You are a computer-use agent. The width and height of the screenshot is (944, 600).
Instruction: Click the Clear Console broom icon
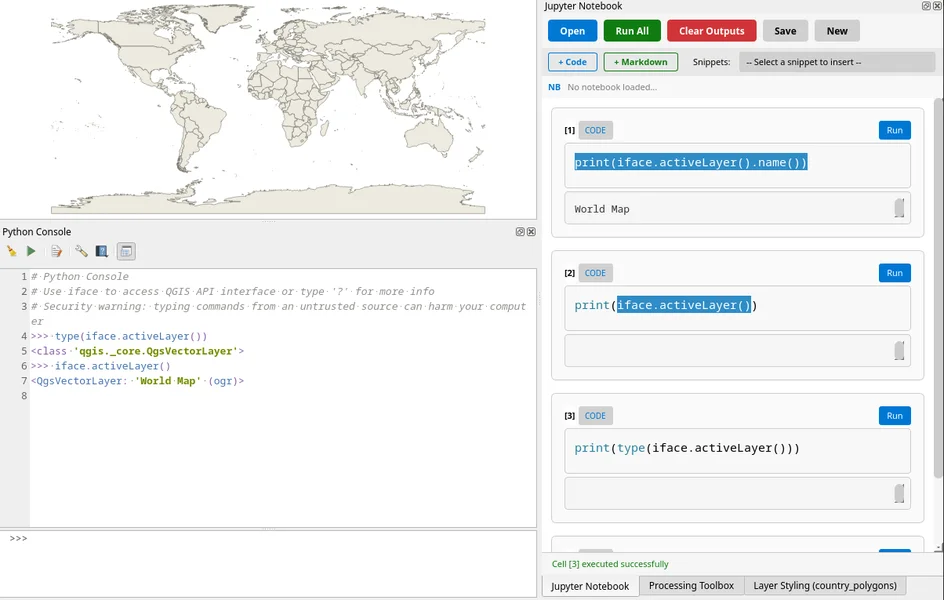11,252
